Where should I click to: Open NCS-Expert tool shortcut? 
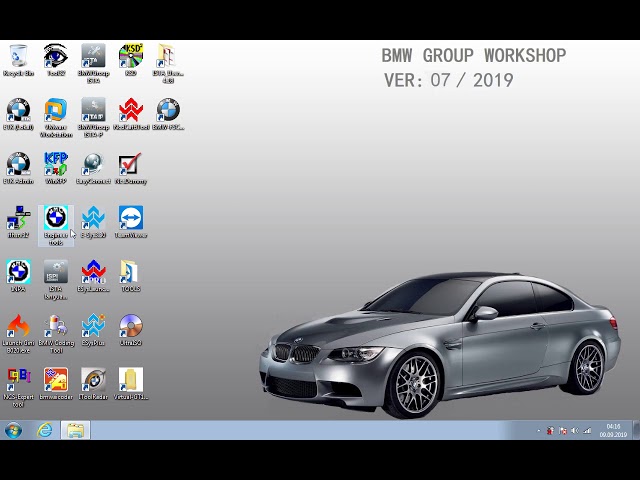click(x=18, y=387)
